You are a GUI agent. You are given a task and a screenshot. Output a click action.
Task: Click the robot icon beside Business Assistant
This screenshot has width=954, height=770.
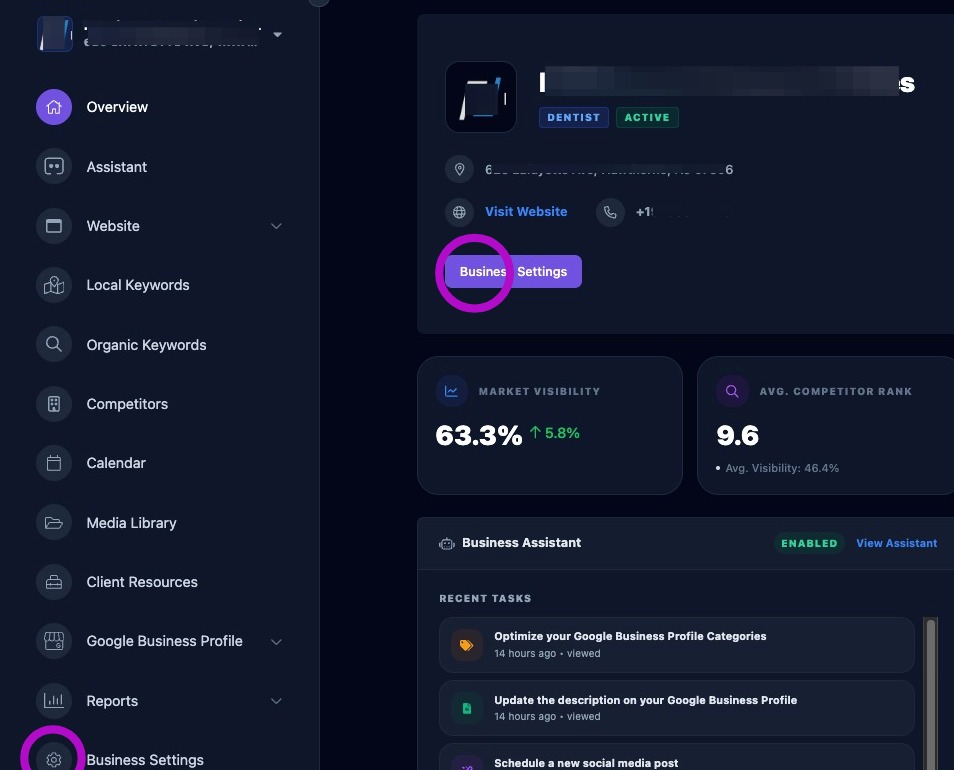coord(447,543)
